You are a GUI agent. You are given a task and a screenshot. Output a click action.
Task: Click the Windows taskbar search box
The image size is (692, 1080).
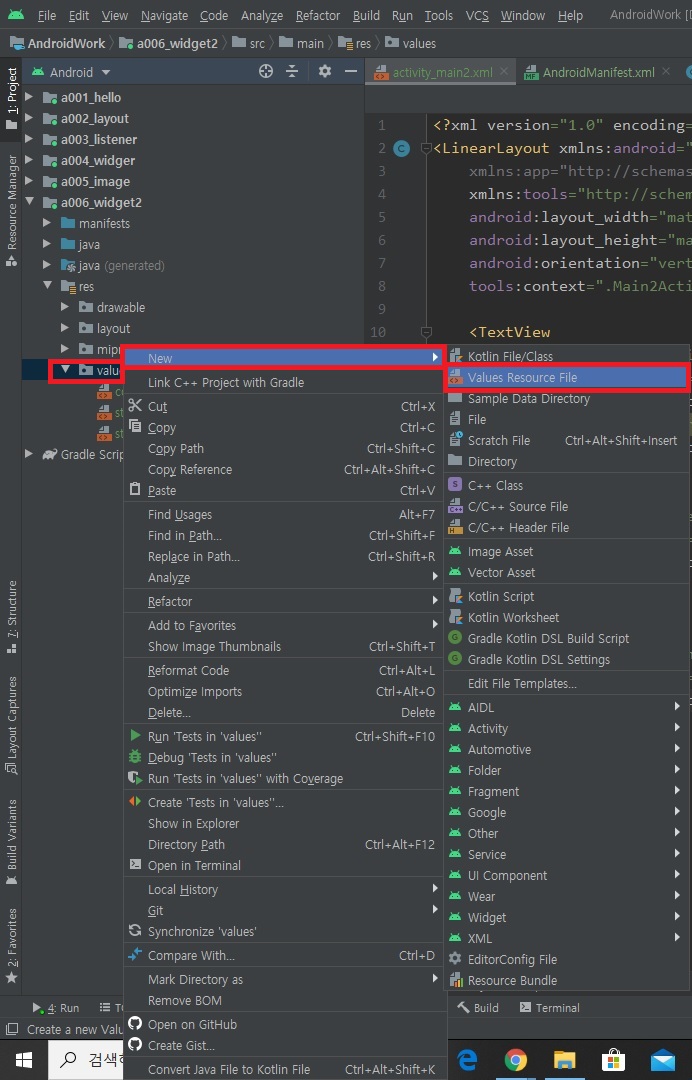point(86,1060)
